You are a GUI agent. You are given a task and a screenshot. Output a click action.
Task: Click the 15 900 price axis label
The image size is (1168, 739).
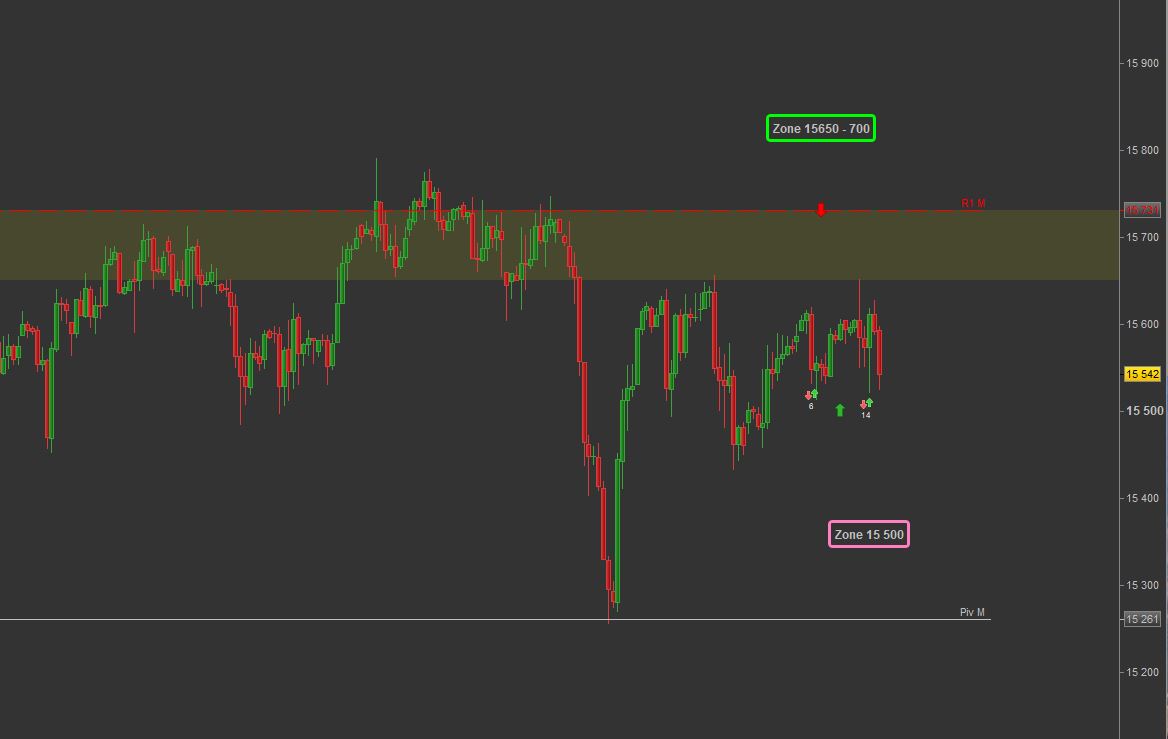tap(1143, 63)
